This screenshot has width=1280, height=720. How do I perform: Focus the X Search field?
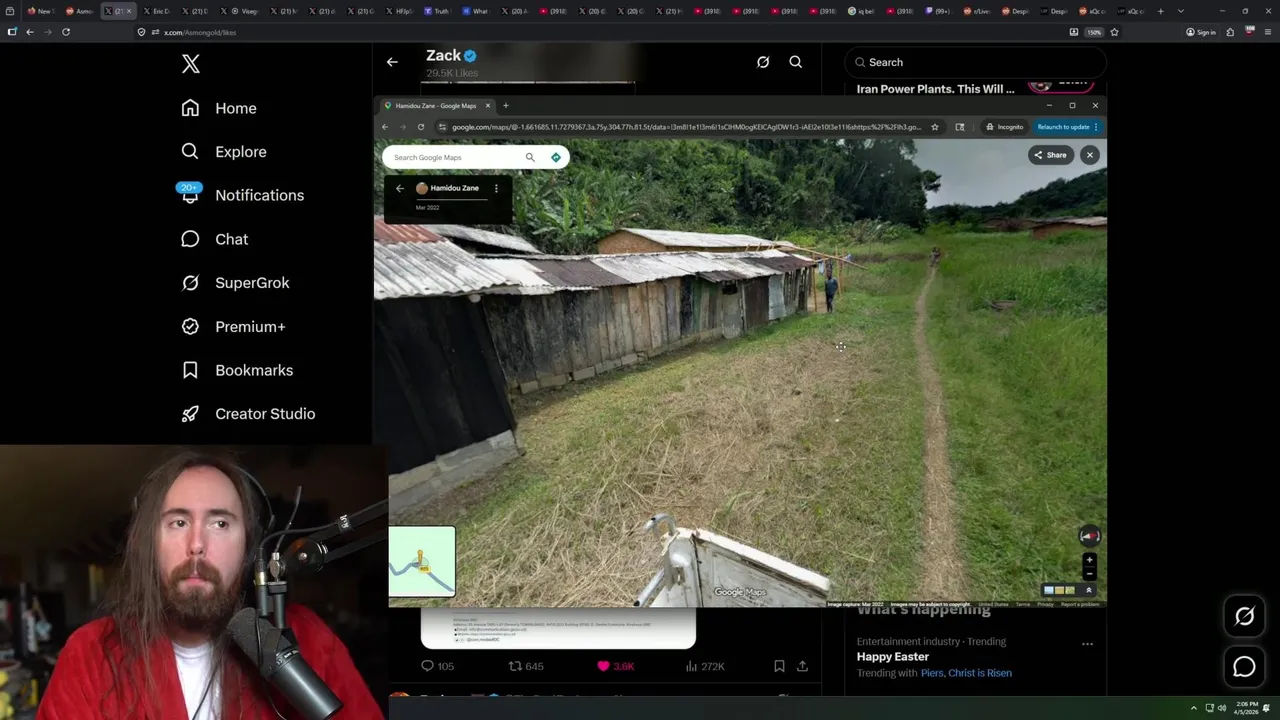(x=975, y=62)
